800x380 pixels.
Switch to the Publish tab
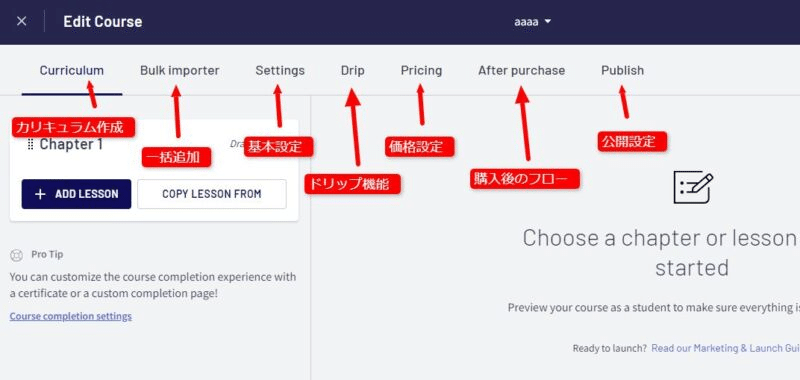(x=622, y=70)
